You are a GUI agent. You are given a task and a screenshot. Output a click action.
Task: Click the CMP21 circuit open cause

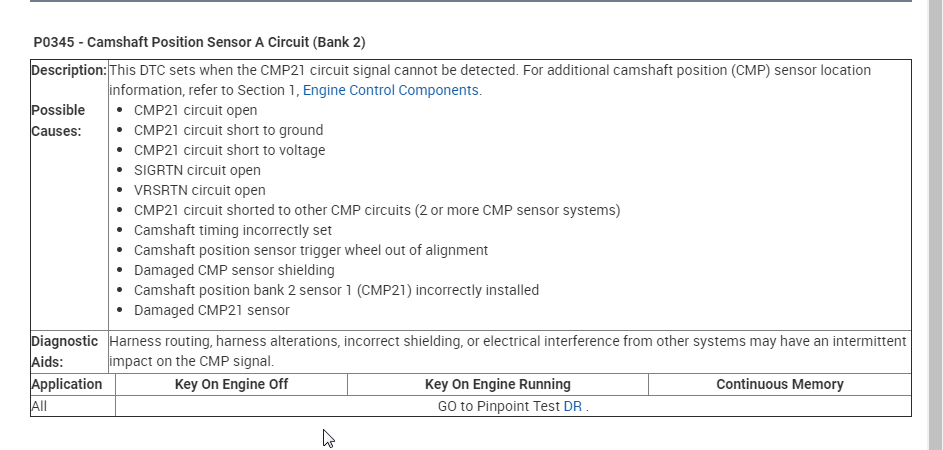pyautogui.click(x=195, y=110)
